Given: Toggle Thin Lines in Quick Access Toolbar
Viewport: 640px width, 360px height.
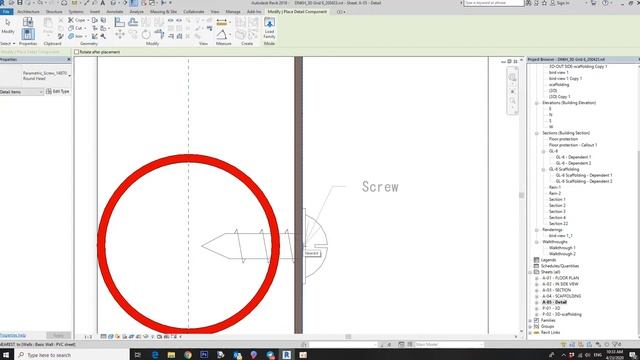Looking at the screenshot, I should coord(134,3).
